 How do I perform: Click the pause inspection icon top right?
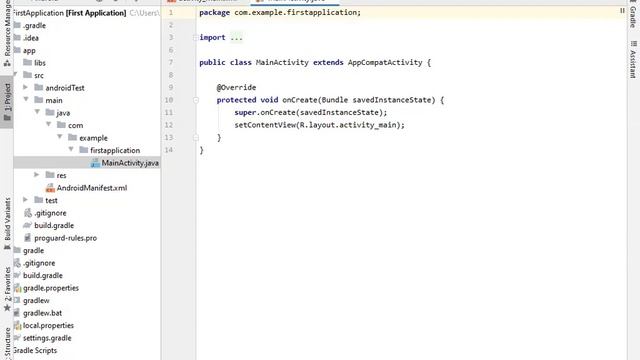[622, 11]
